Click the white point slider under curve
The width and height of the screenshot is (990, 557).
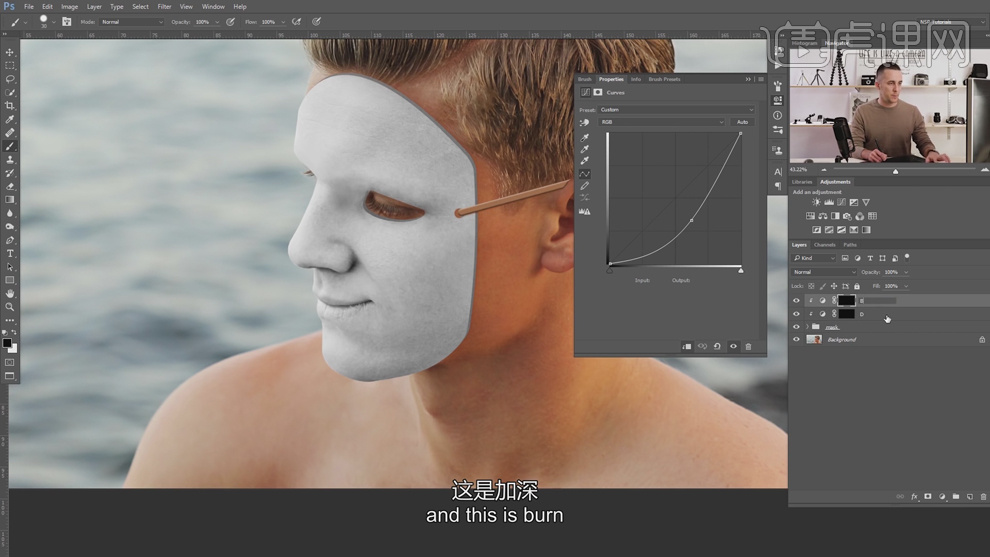[x=741, y=270]
